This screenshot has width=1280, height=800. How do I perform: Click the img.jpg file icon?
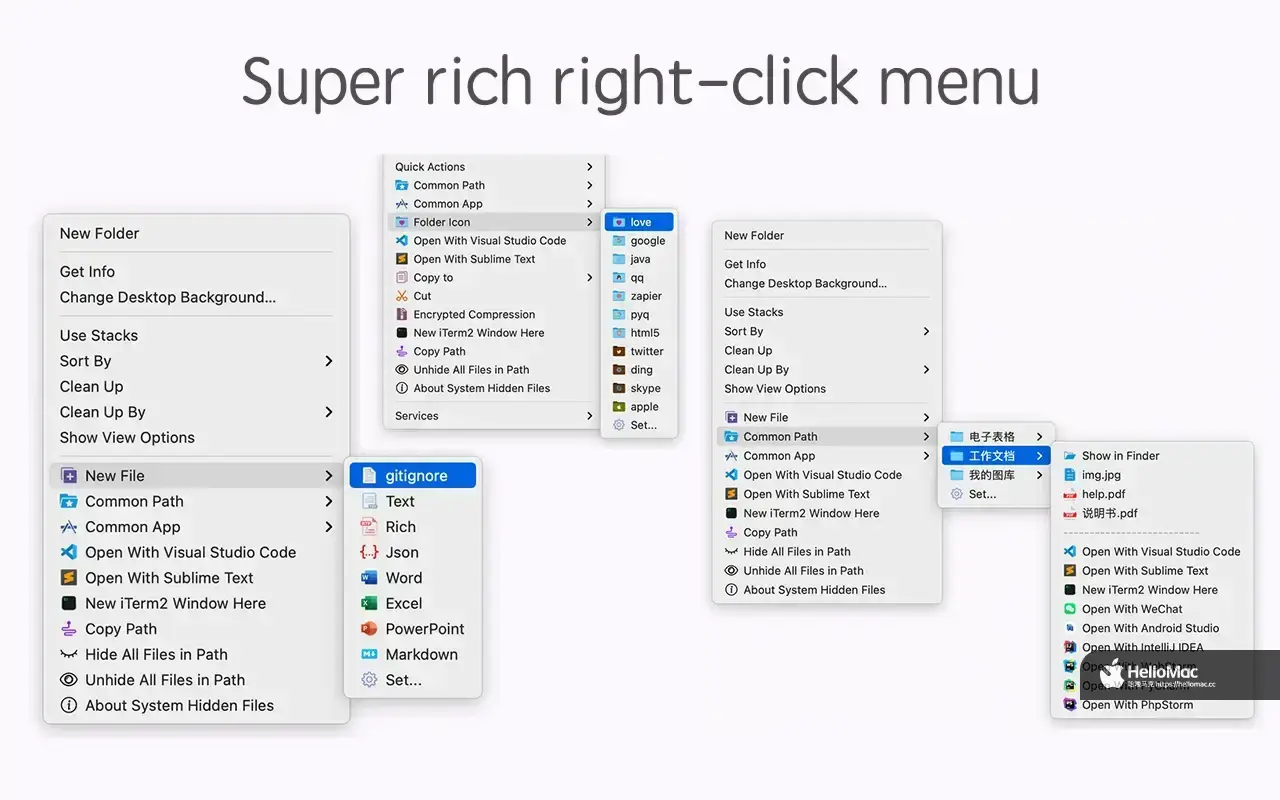click(1070, 475)
